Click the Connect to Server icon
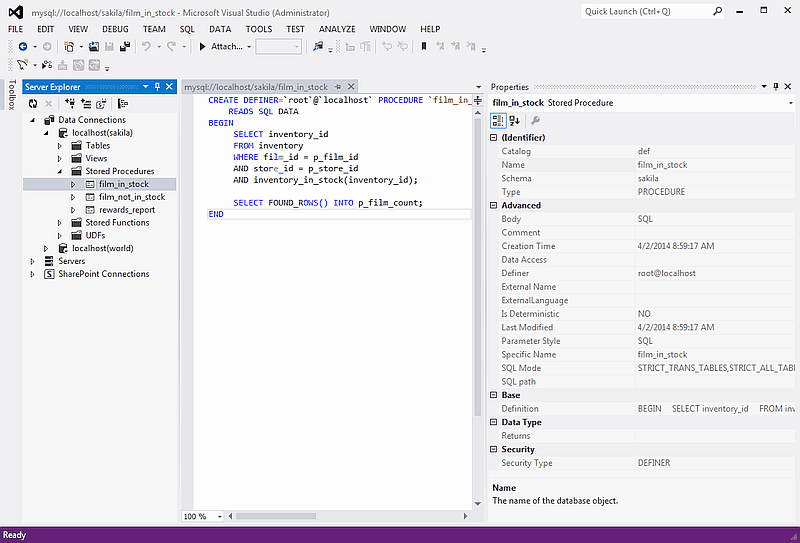The height and width of the screenshot is (543, 800). (x=86, y=104)
